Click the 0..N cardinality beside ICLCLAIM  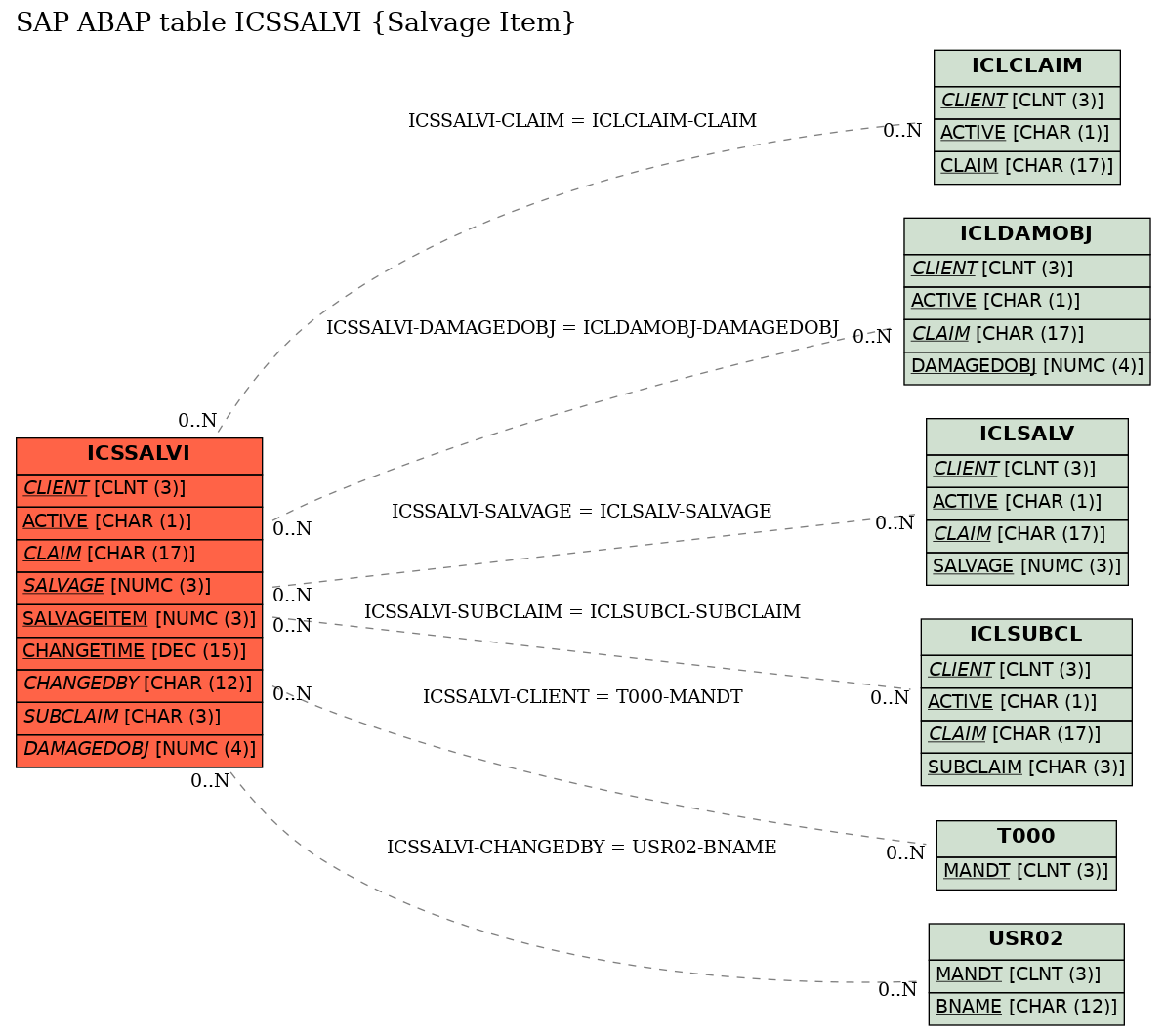902,132
